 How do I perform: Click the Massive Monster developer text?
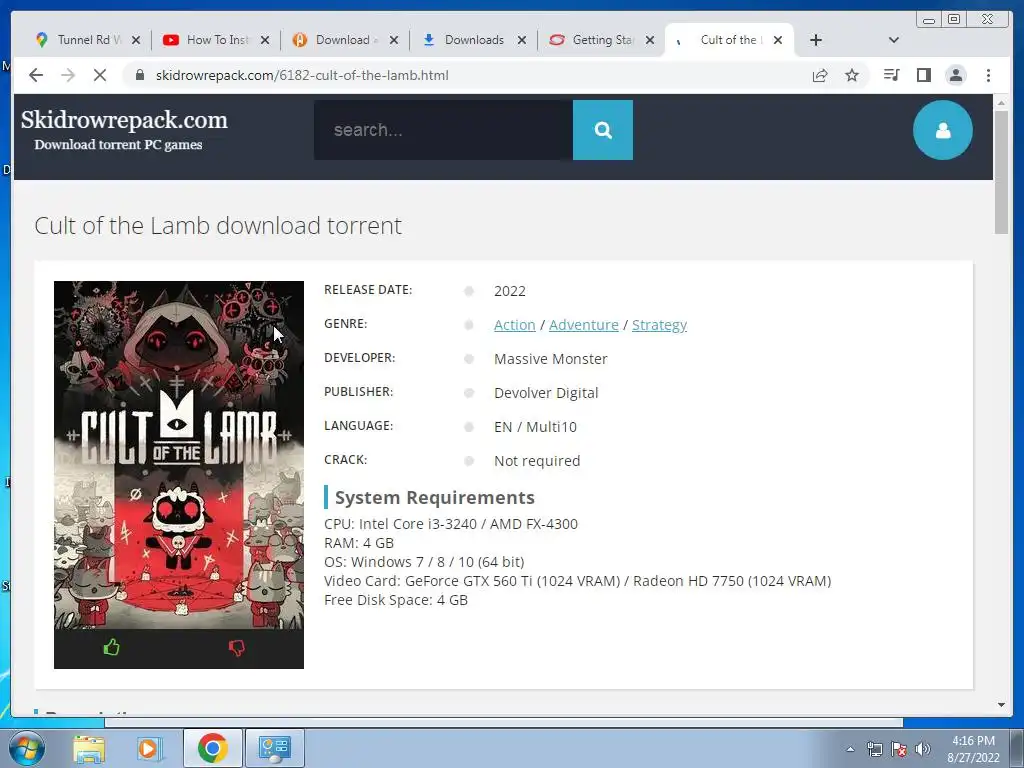coord(551,359)
